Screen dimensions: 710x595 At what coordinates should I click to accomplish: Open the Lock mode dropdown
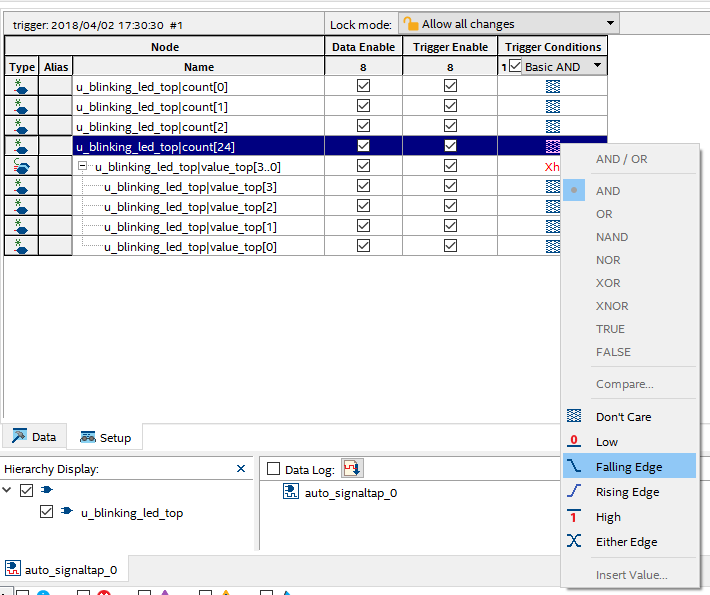pos(610,24)
